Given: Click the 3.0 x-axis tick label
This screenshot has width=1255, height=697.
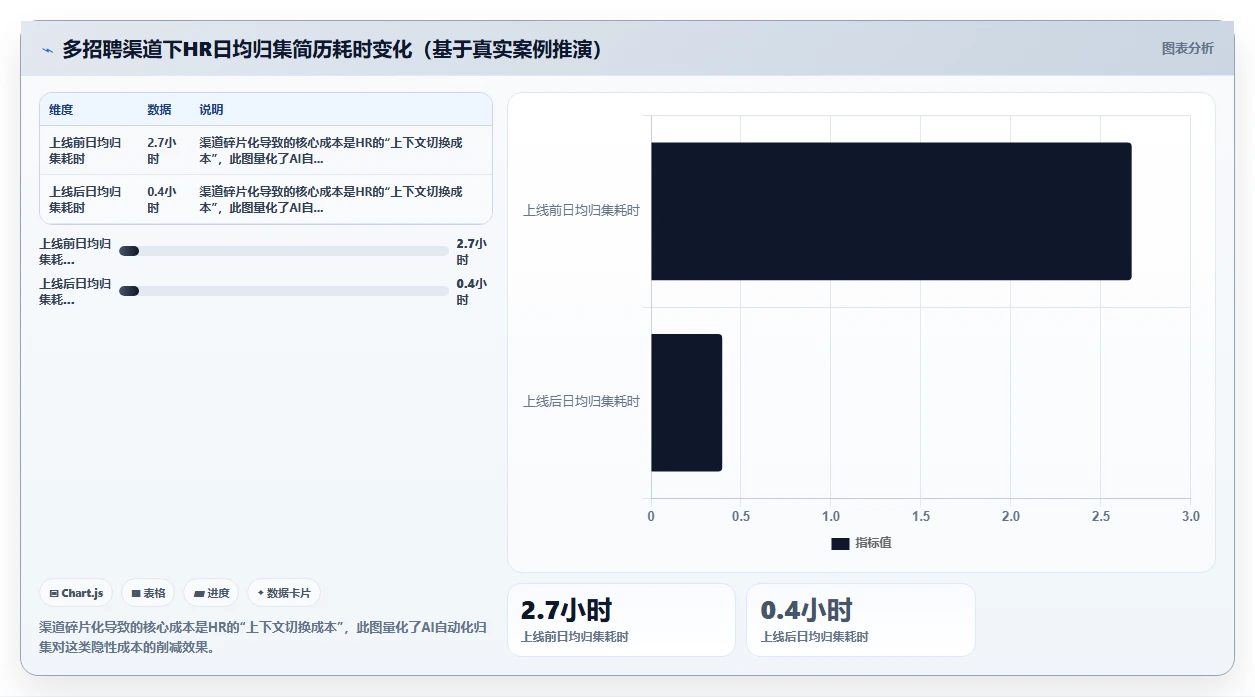Looking at the screenshot, I should pos(1190,517).
